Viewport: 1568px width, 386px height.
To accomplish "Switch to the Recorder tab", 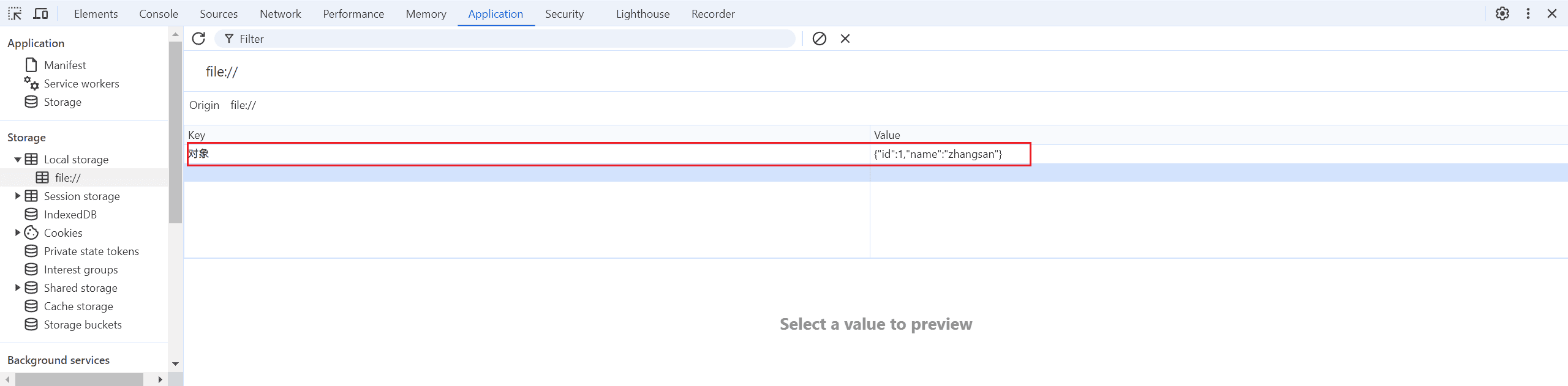I will (x=713, y=13).
